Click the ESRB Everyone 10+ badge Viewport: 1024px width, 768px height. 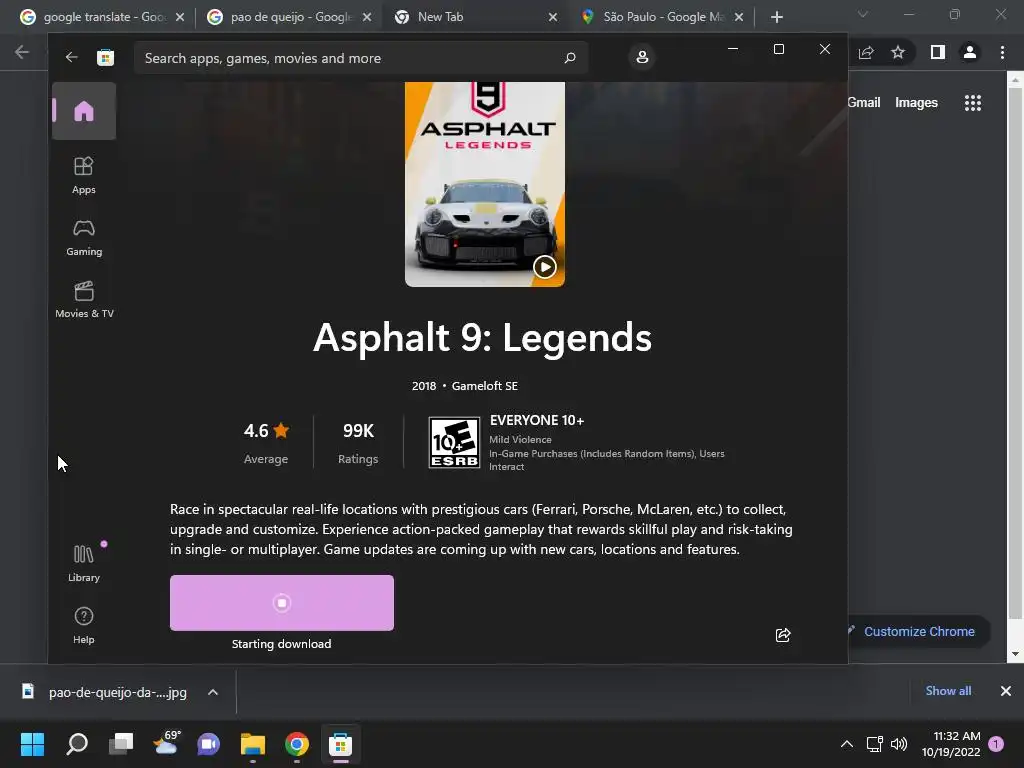(454, 443)
